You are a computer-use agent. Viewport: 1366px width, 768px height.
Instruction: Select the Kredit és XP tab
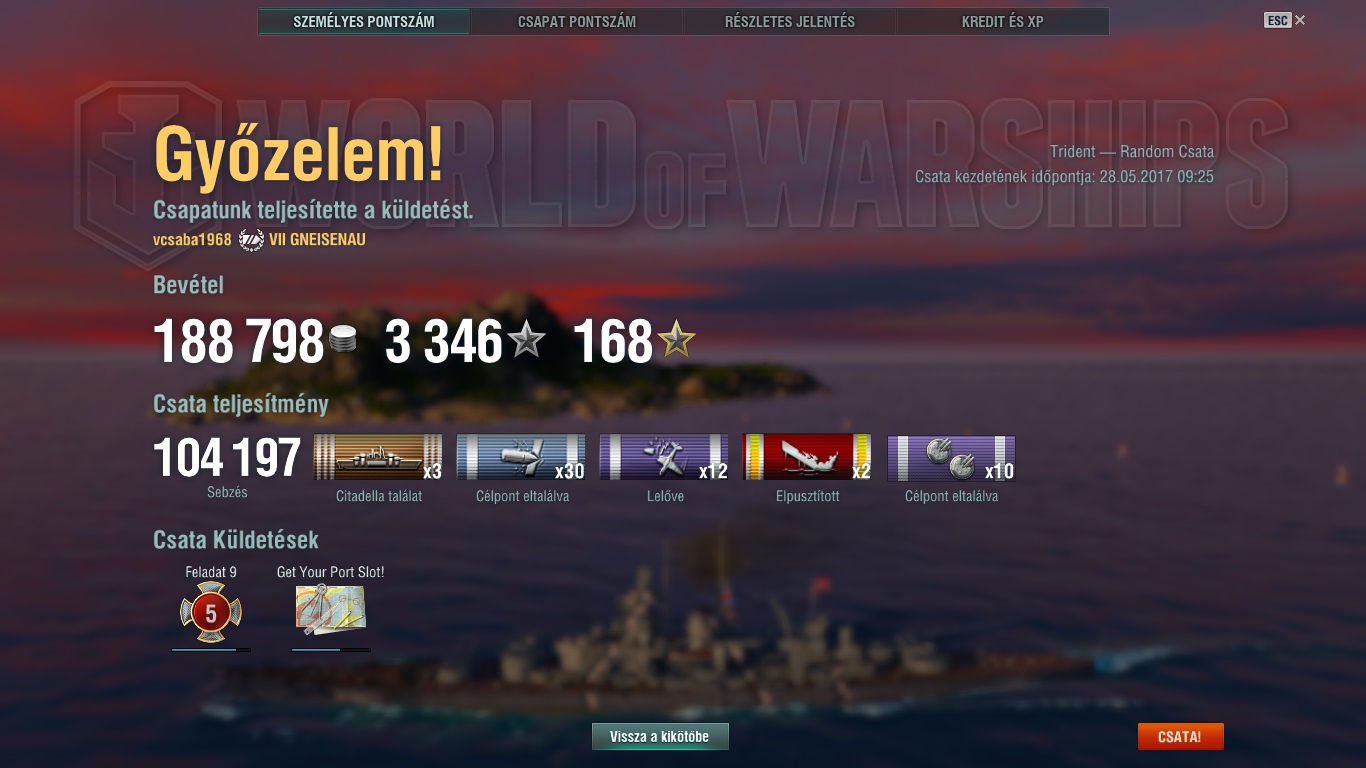(1003, 21)
